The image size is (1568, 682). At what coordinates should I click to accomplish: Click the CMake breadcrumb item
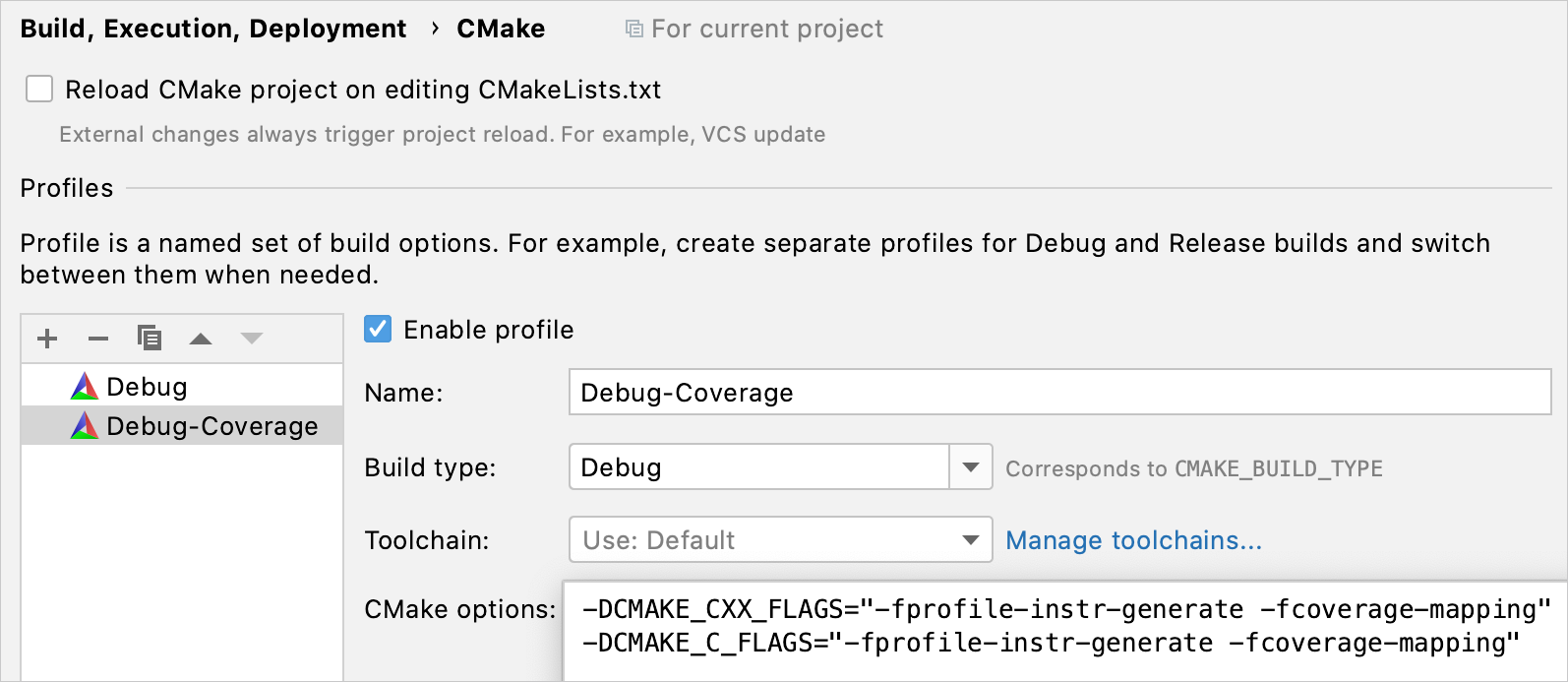pyautogui.click(x=501, y=30)
